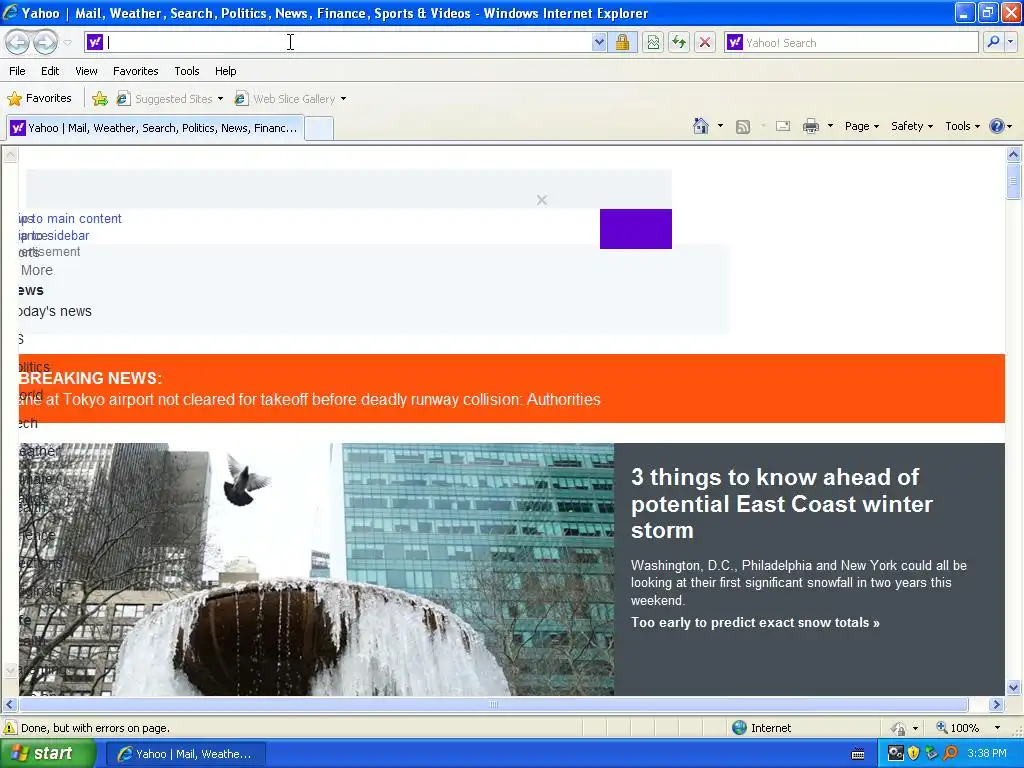Screen dimensions: 1024x768
Task: Expand the Print options dropdown arrow
Action: pyautogui.click(x=830, y=126)
